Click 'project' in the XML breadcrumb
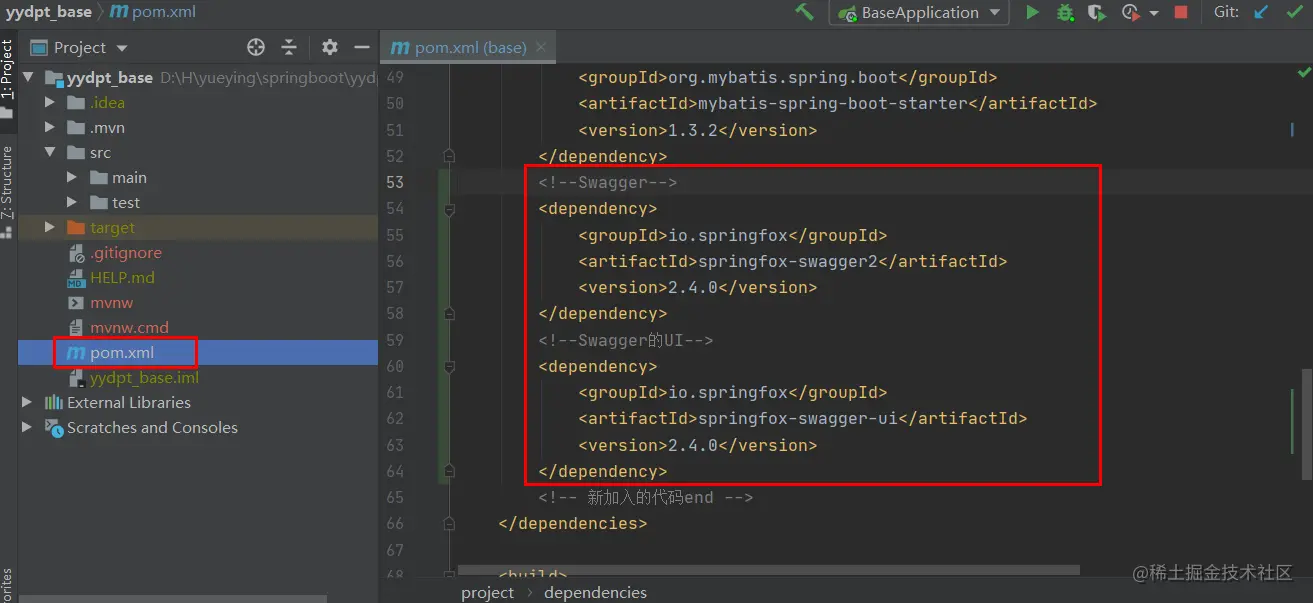 point(487,592)
